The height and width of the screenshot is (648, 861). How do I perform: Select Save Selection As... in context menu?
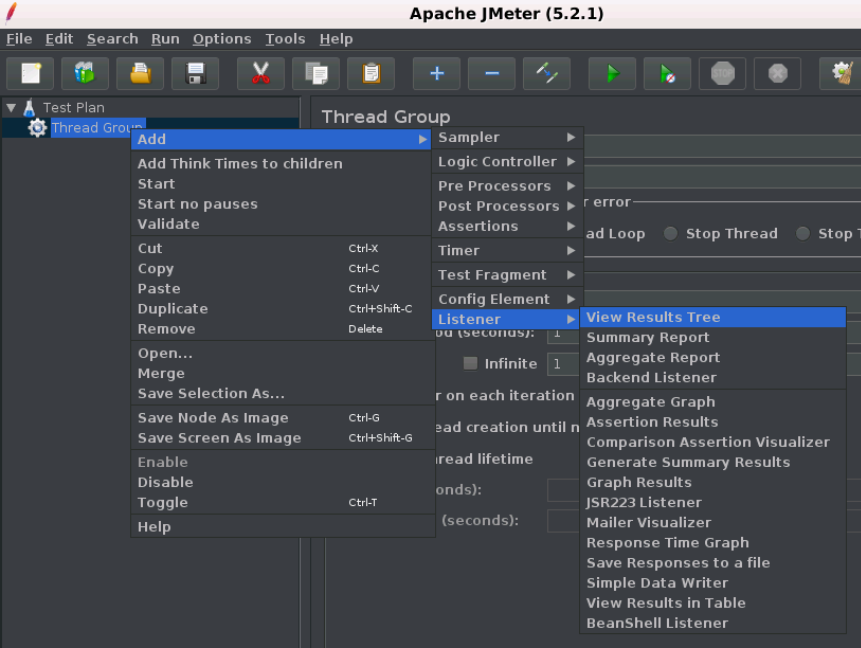(x=281, y=394)
